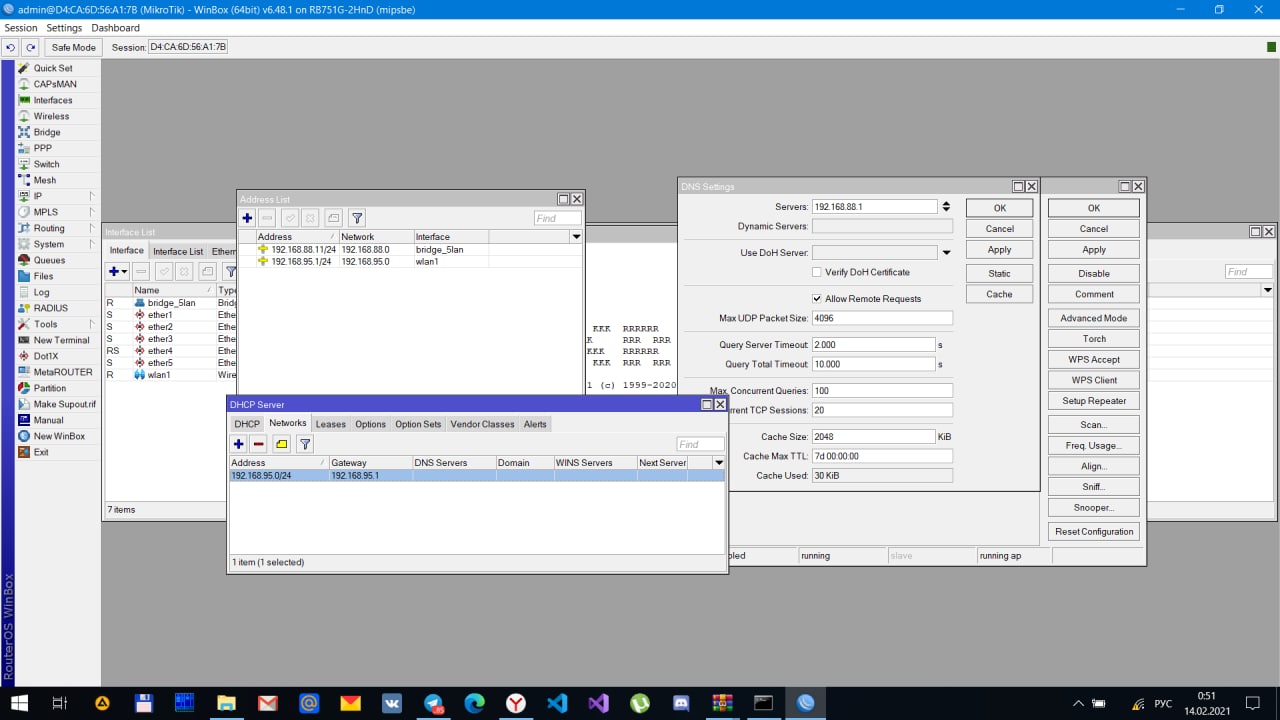This screenshot has height=720, width=1280.
Task: Select the ether4 row in Interface List
Action: pos(170,351)
